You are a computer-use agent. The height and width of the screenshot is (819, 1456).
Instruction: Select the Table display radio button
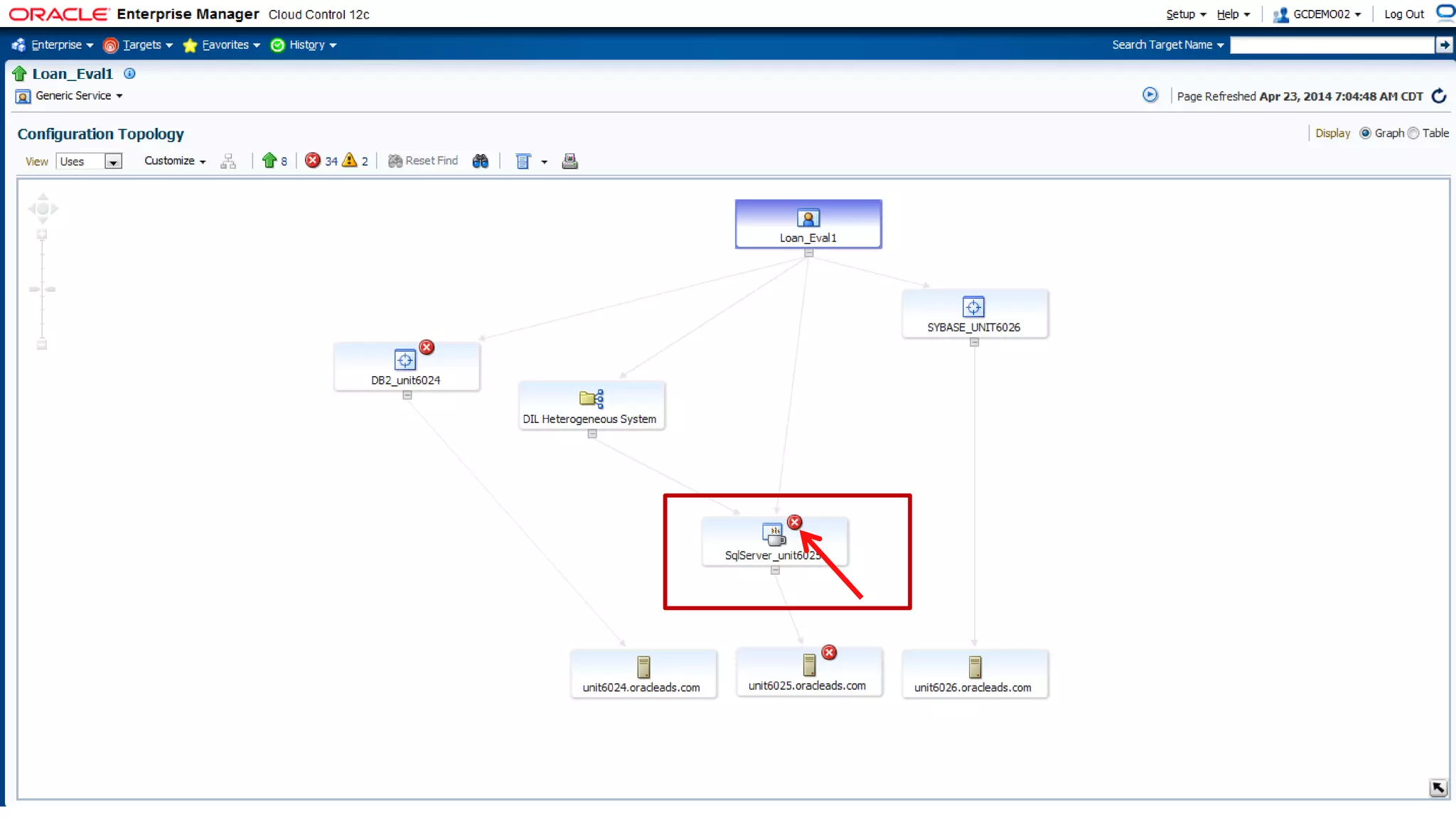pos(1413,133)
